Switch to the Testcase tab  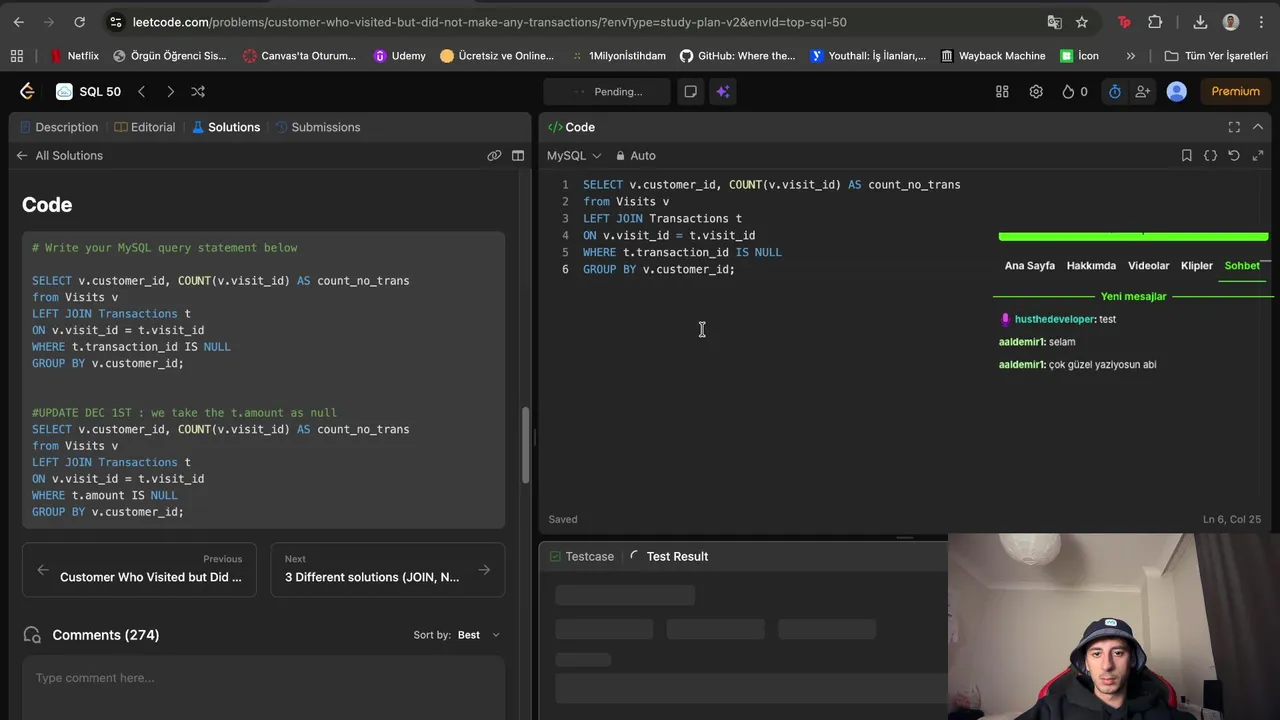point(582,556)
